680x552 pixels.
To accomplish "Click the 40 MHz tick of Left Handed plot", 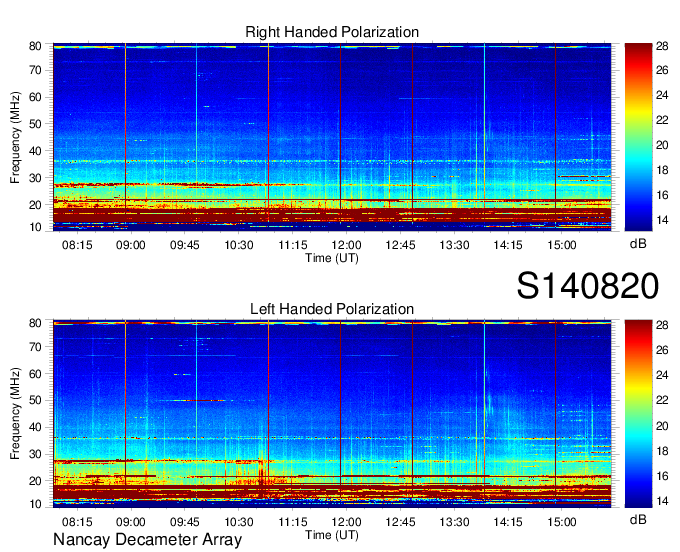I will pyautogui.click(x=35, y=427).
